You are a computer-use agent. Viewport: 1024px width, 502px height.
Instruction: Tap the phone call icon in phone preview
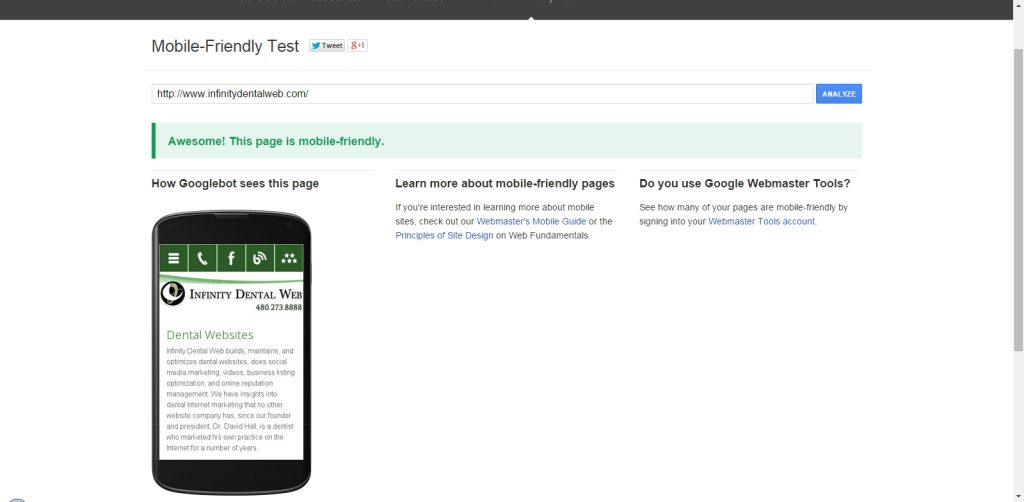(x=202, y=259)
